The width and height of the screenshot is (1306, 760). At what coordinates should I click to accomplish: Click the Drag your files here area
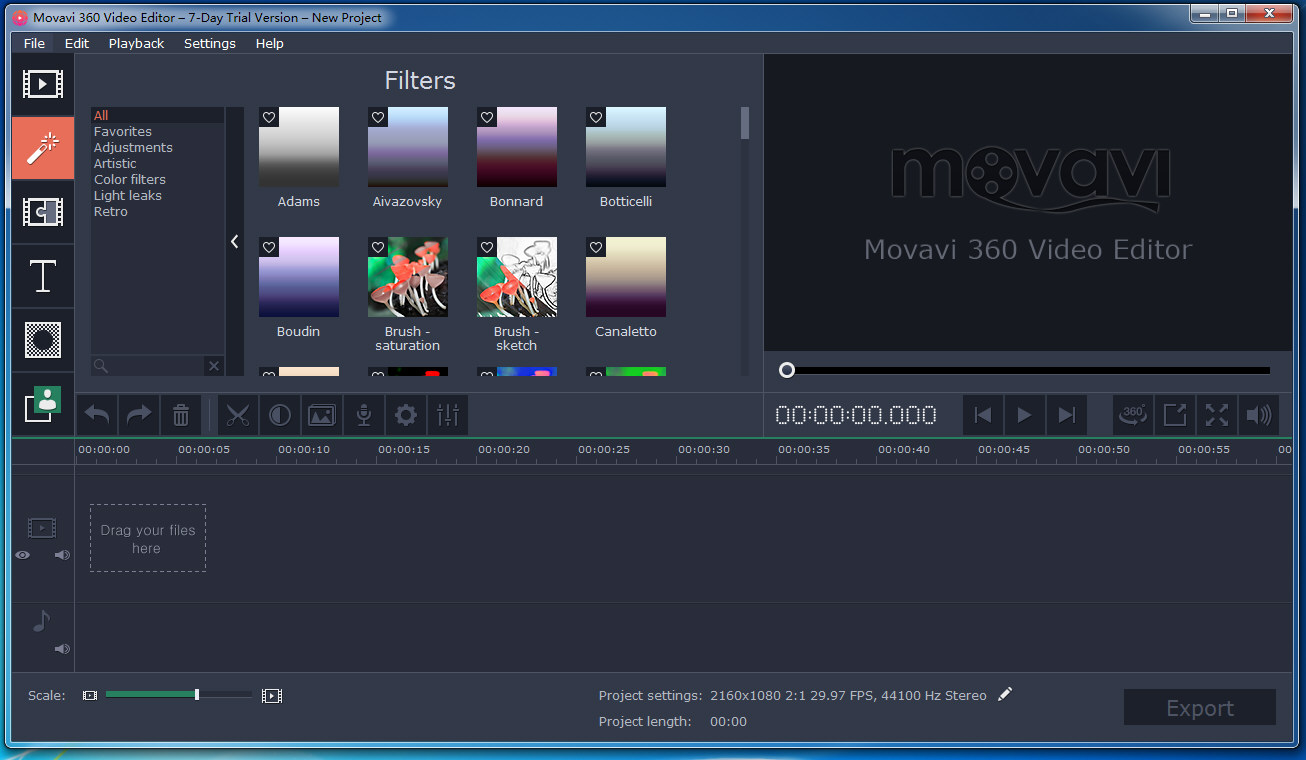[x=148, y=538]
